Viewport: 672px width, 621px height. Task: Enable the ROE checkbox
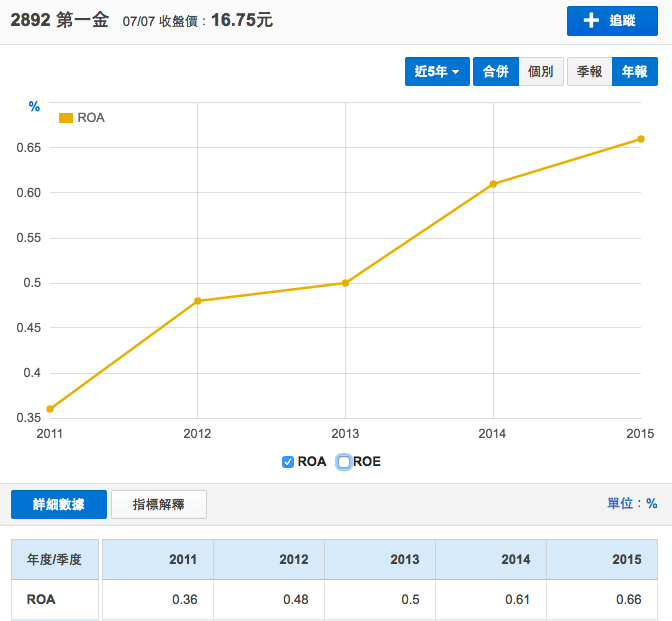[344, 462]
